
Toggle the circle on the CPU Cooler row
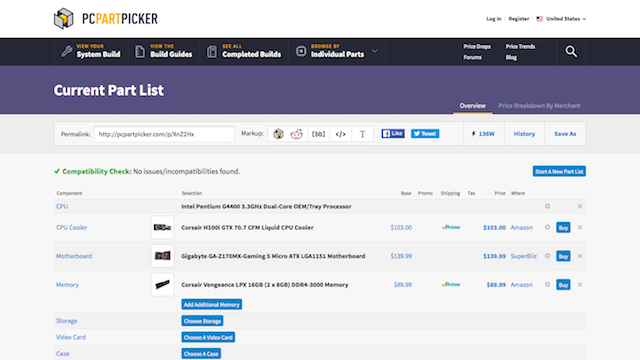547,227
